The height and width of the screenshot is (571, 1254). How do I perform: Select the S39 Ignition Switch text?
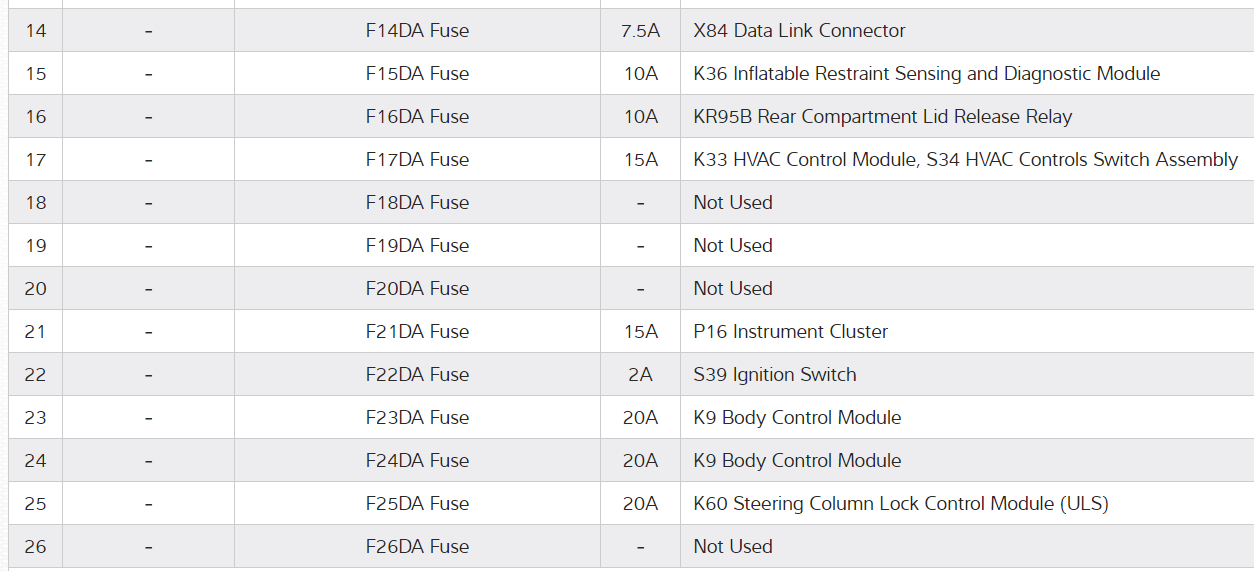point(774,375)
